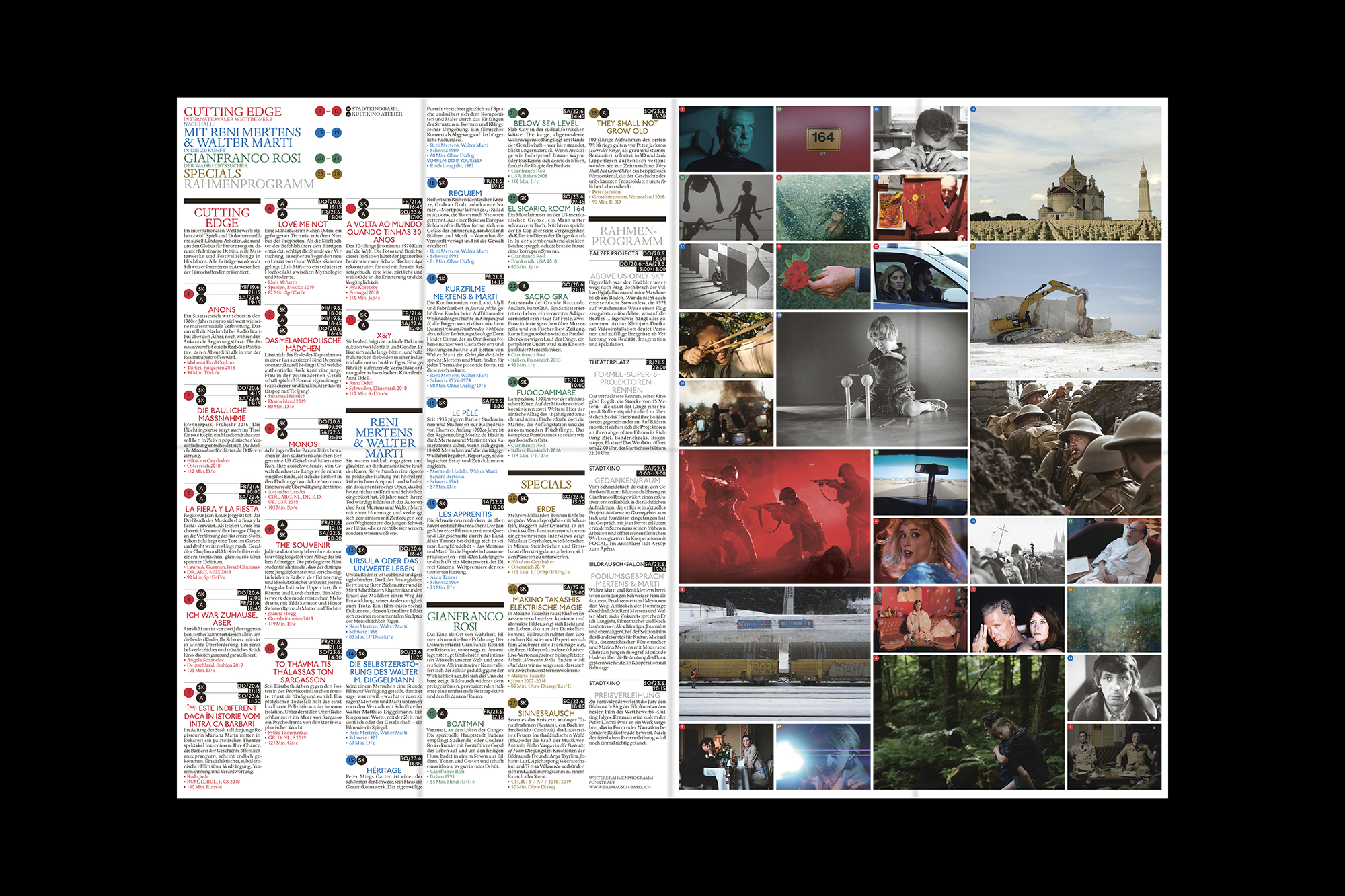
Task: Open the basilica with cemetery photo
Action: click(x=1065, y=173)
